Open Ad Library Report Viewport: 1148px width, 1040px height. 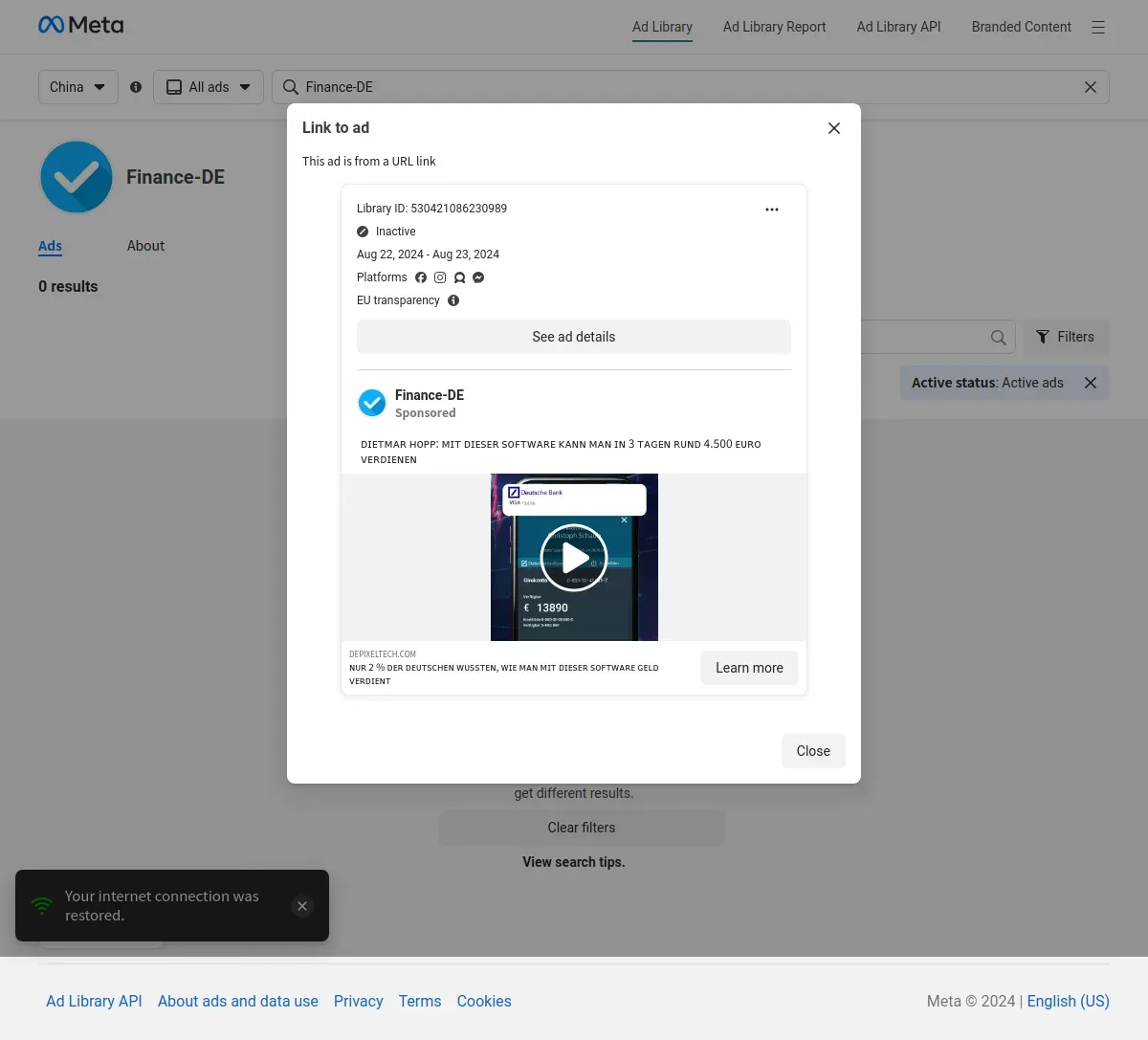tap(775, 27)
